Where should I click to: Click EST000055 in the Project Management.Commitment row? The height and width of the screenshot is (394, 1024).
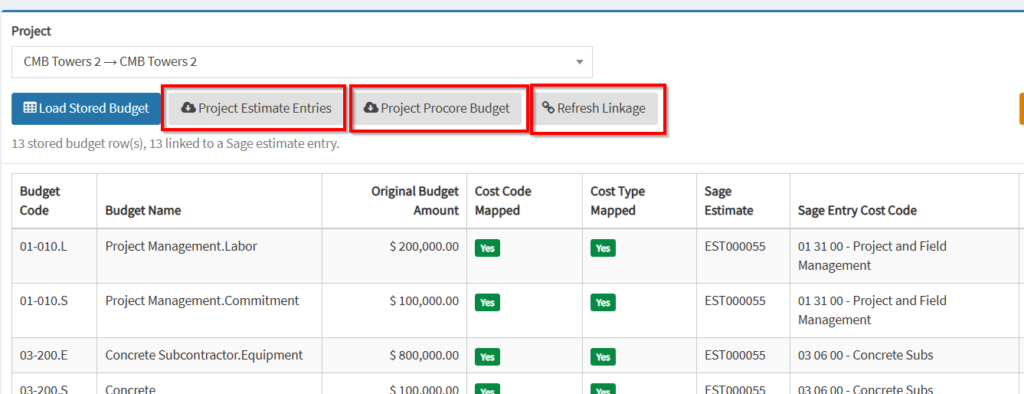735,301
